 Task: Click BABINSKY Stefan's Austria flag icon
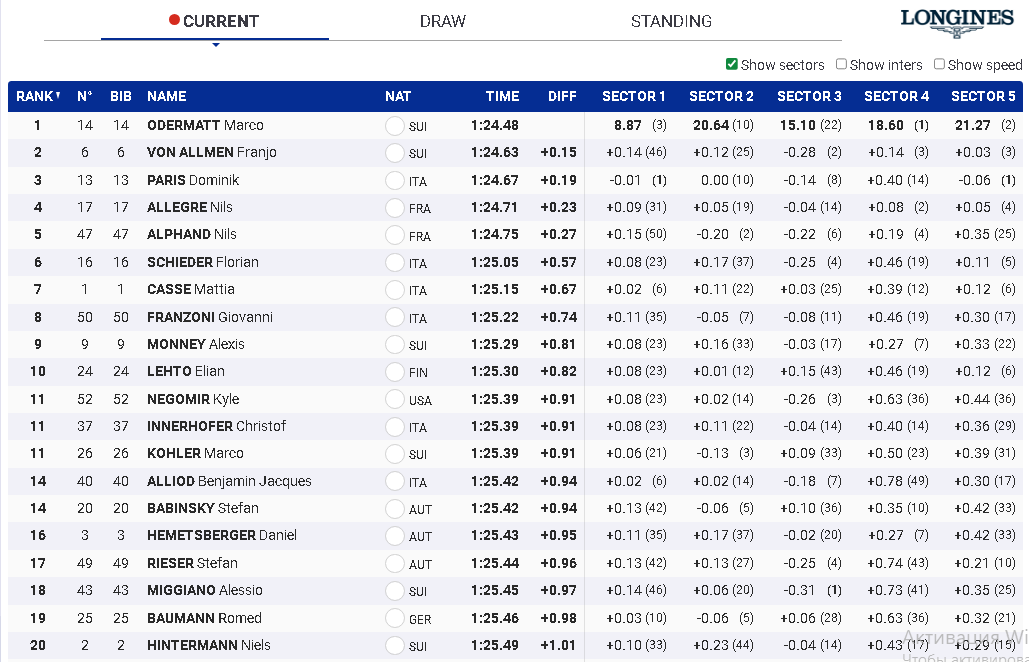pyautogui.click(x=394, y=508)
